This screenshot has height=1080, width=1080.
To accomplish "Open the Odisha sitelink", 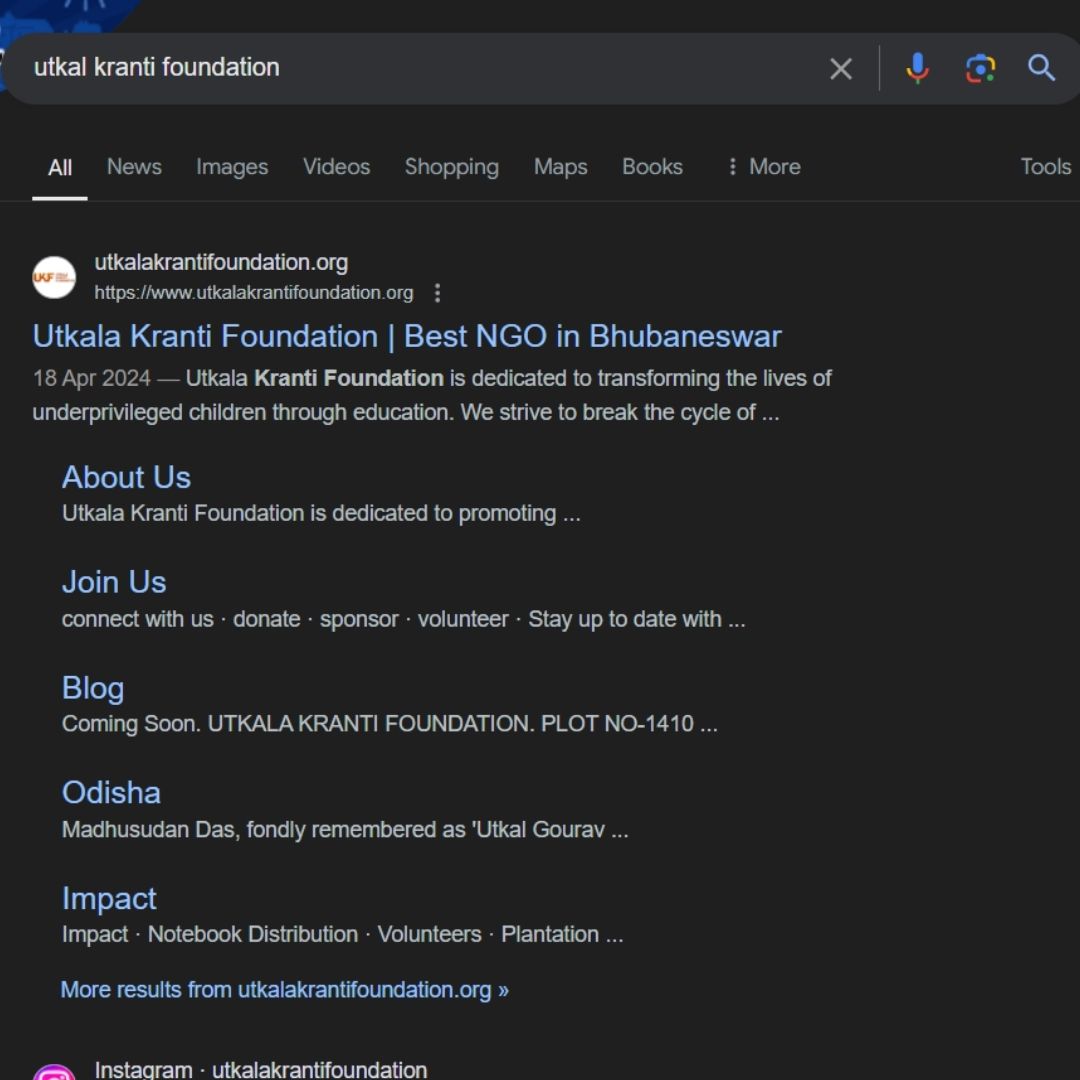I will pyautogui.click(x=112, y=793).
